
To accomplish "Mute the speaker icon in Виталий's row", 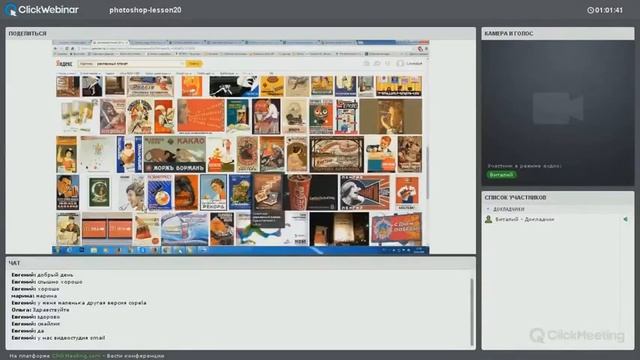I will tap(625, 219).
